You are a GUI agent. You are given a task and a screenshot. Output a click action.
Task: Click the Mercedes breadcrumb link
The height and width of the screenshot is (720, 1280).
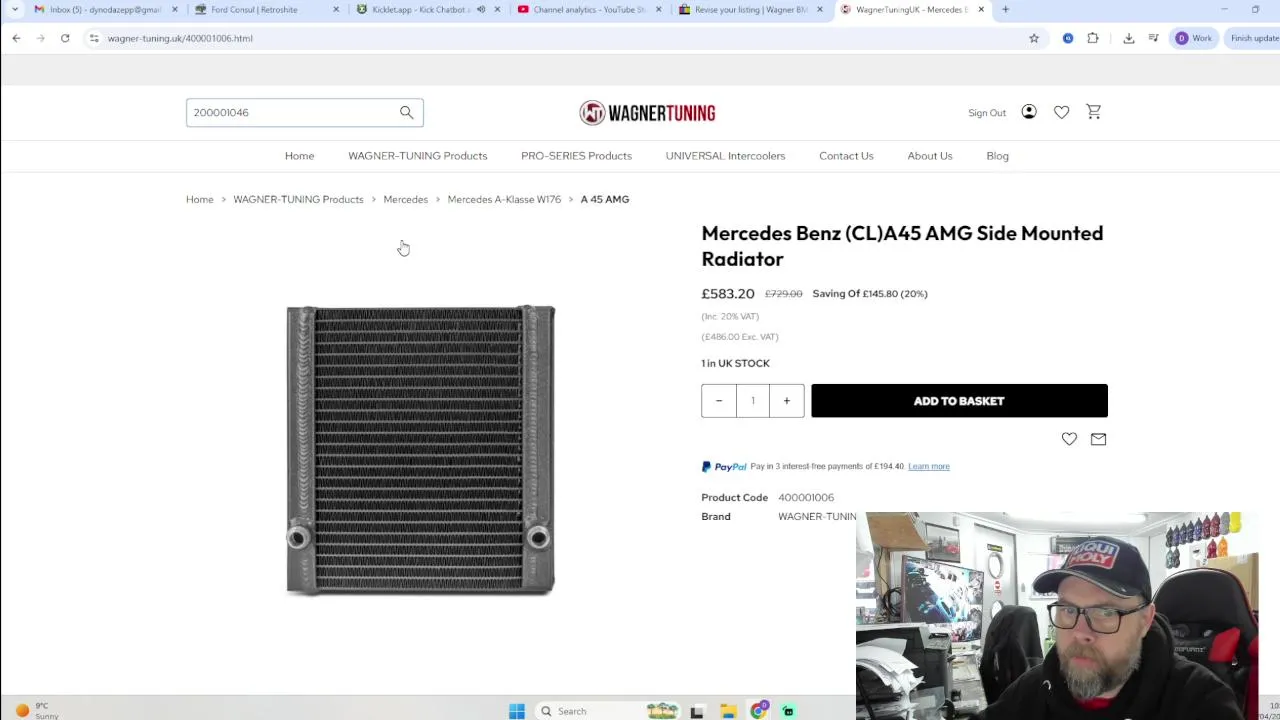pos(405,199)
